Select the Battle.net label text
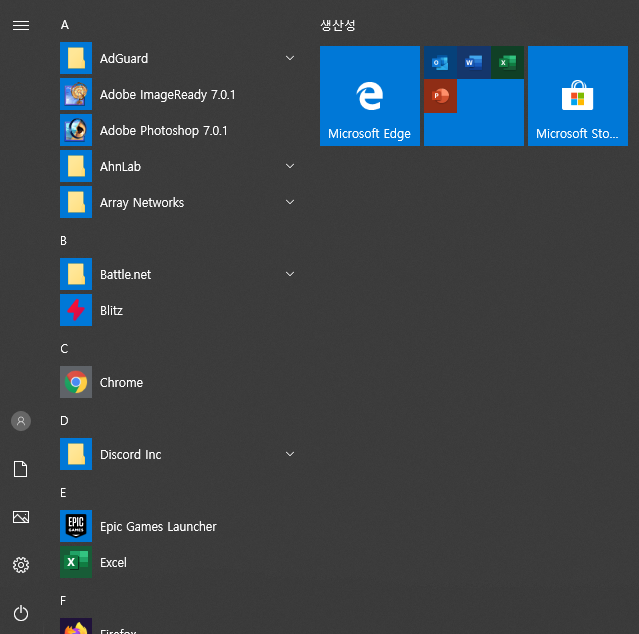639x634 pixels. pos(126,275)
